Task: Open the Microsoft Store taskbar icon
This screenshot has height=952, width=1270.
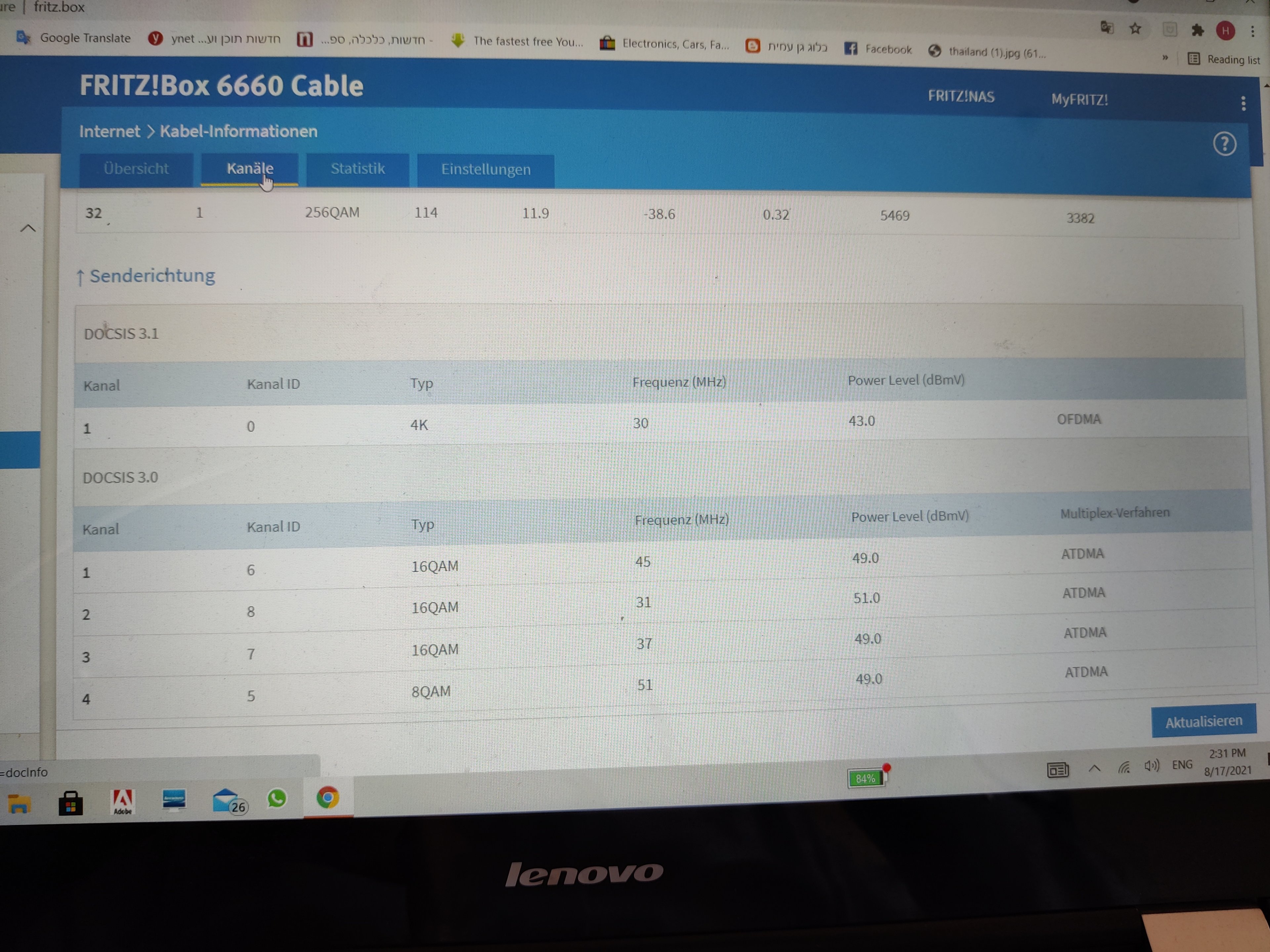Action: point(71,803)
